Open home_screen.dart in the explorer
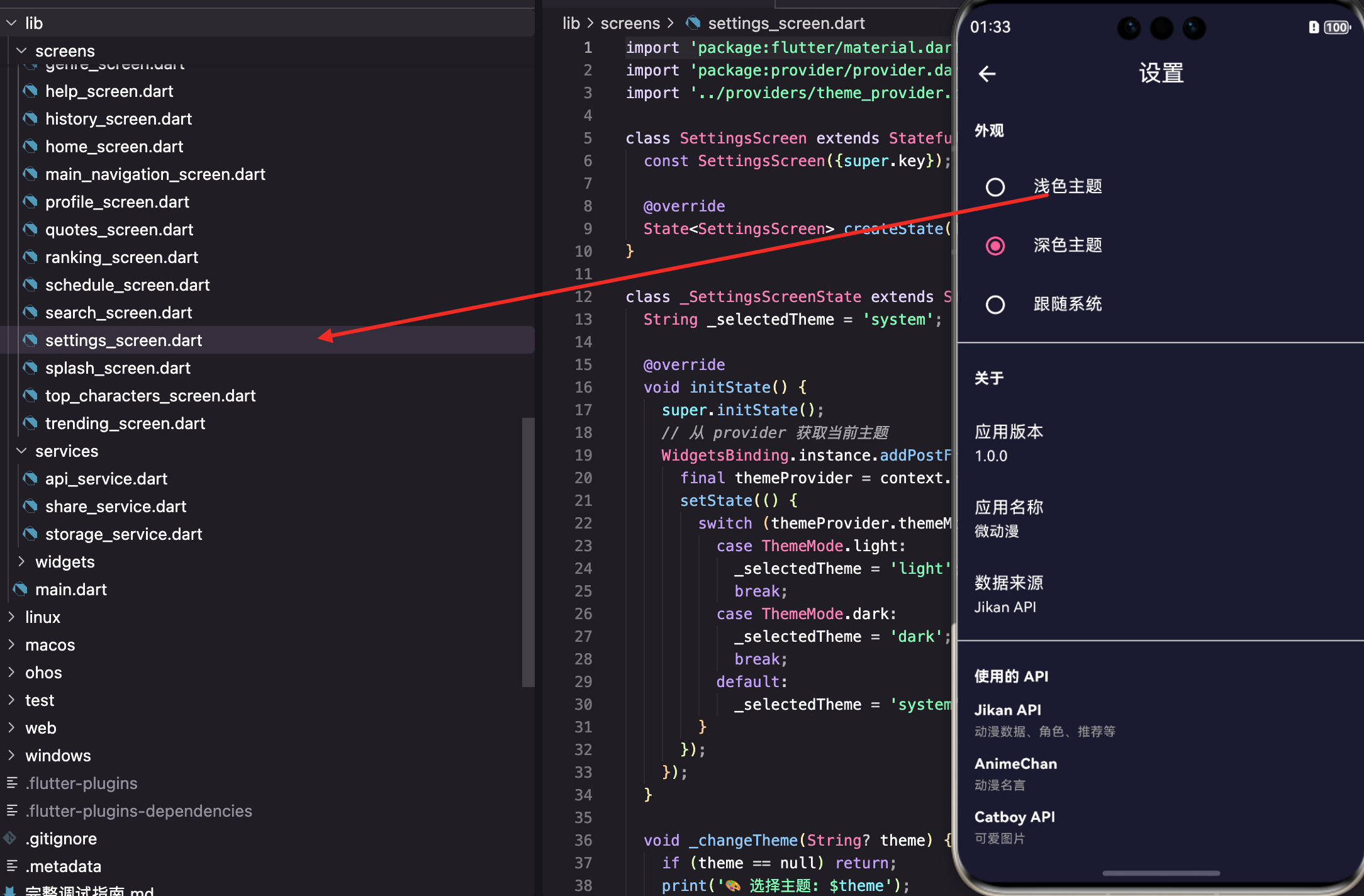The image size is (1364, 896). (x=114, y=147)
